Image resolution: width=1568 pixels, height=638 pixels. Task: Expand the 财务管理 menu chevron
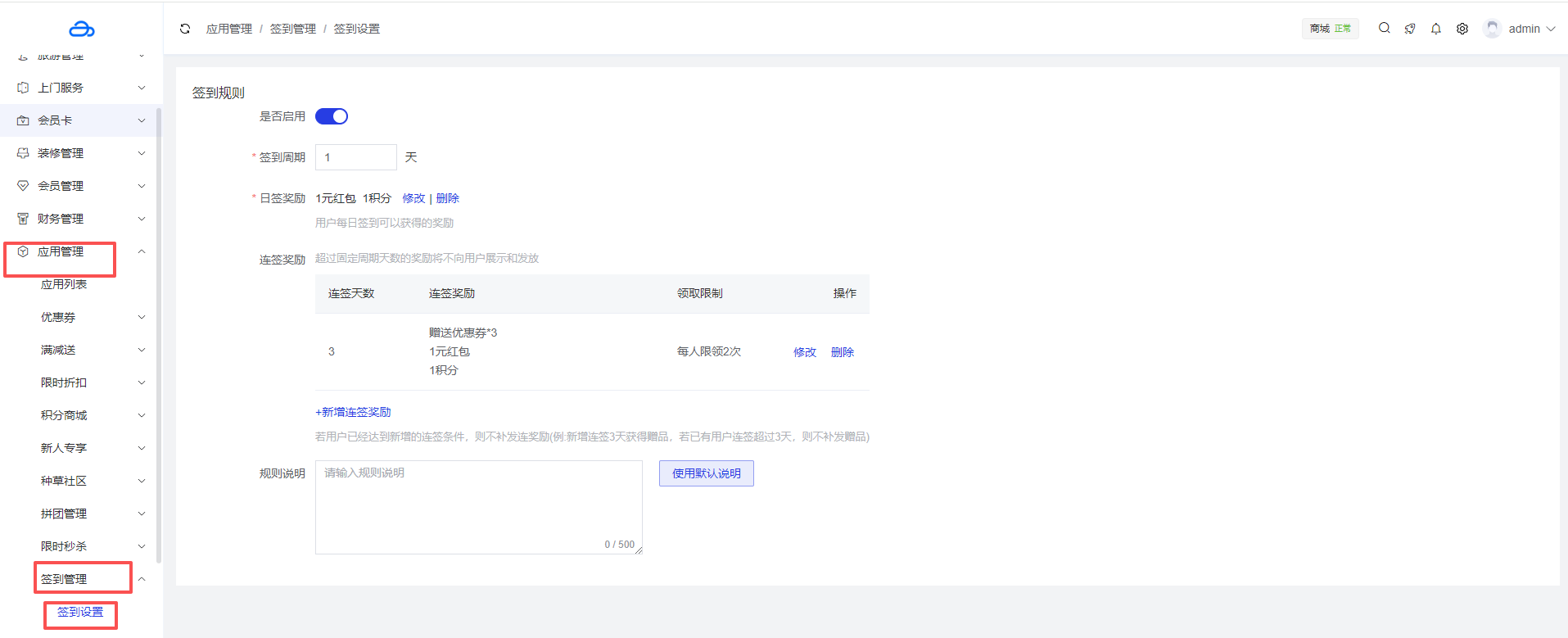coord(142,219)
